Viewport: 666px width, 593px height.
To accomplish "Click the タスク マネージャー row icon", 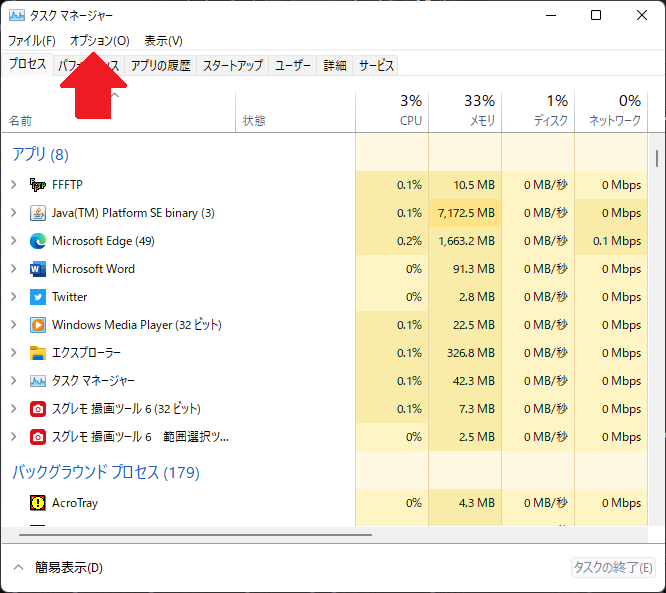I will pyautogui.click(x=38, y=381).
